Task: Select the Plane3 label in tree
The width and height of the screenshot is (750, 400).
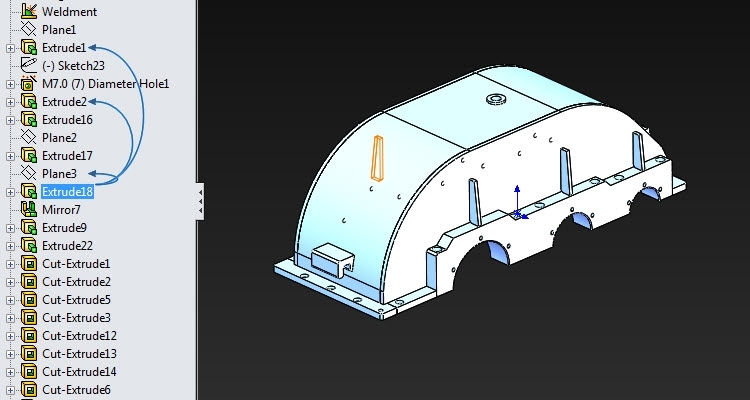Action: [59, 174]
